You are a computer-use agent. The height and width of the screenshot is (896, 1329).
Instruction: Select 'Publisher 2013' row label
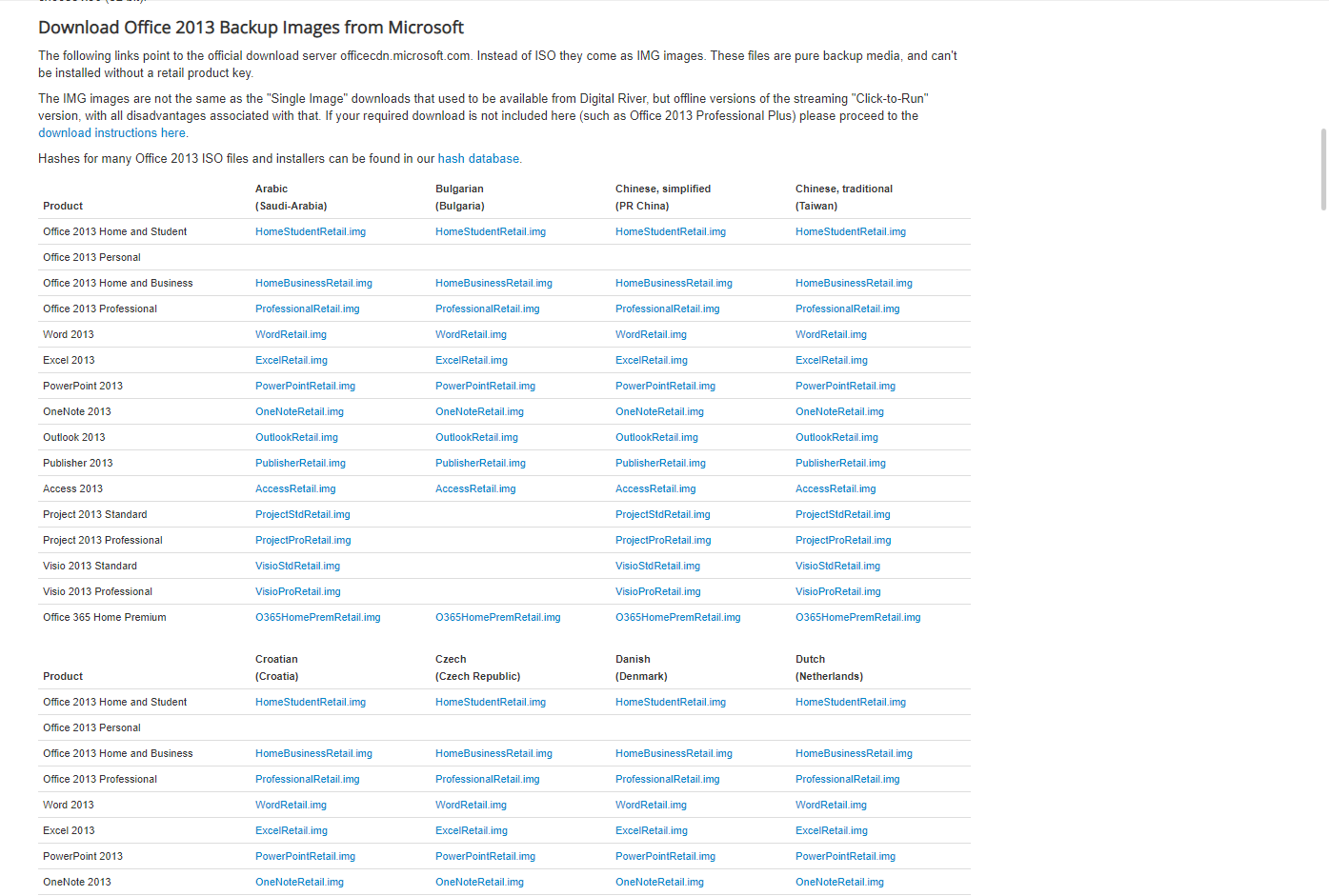pos(78,464)
